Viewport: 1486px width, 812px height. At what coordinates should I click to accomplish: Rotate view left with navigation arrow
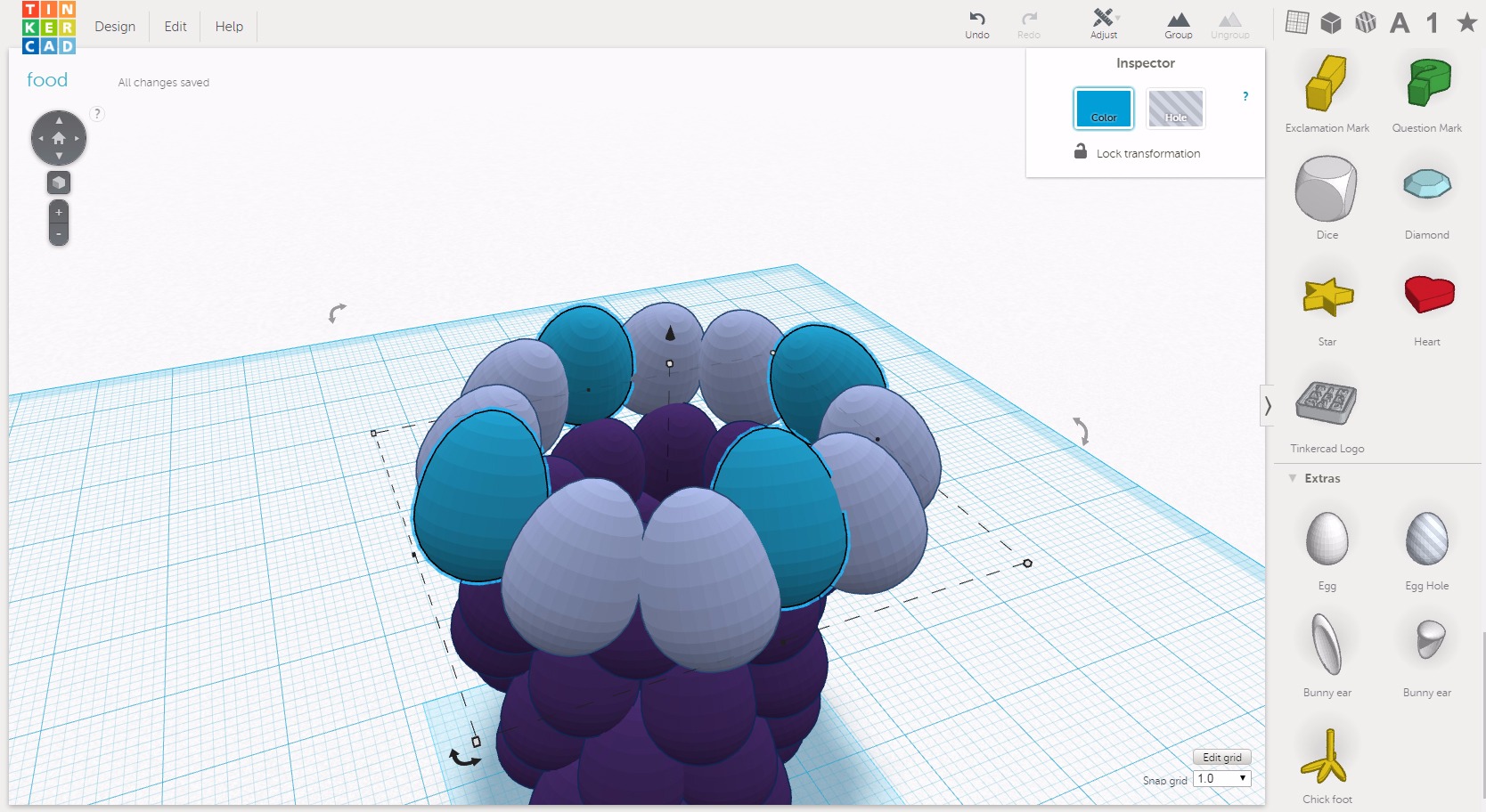point(40,138)
